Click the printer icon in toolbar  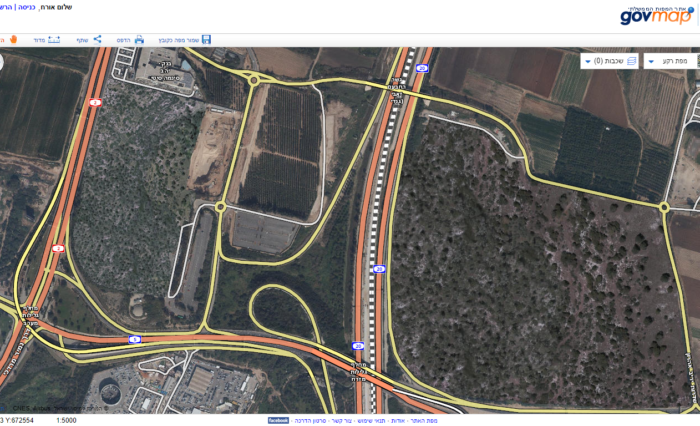pos(139,40)
